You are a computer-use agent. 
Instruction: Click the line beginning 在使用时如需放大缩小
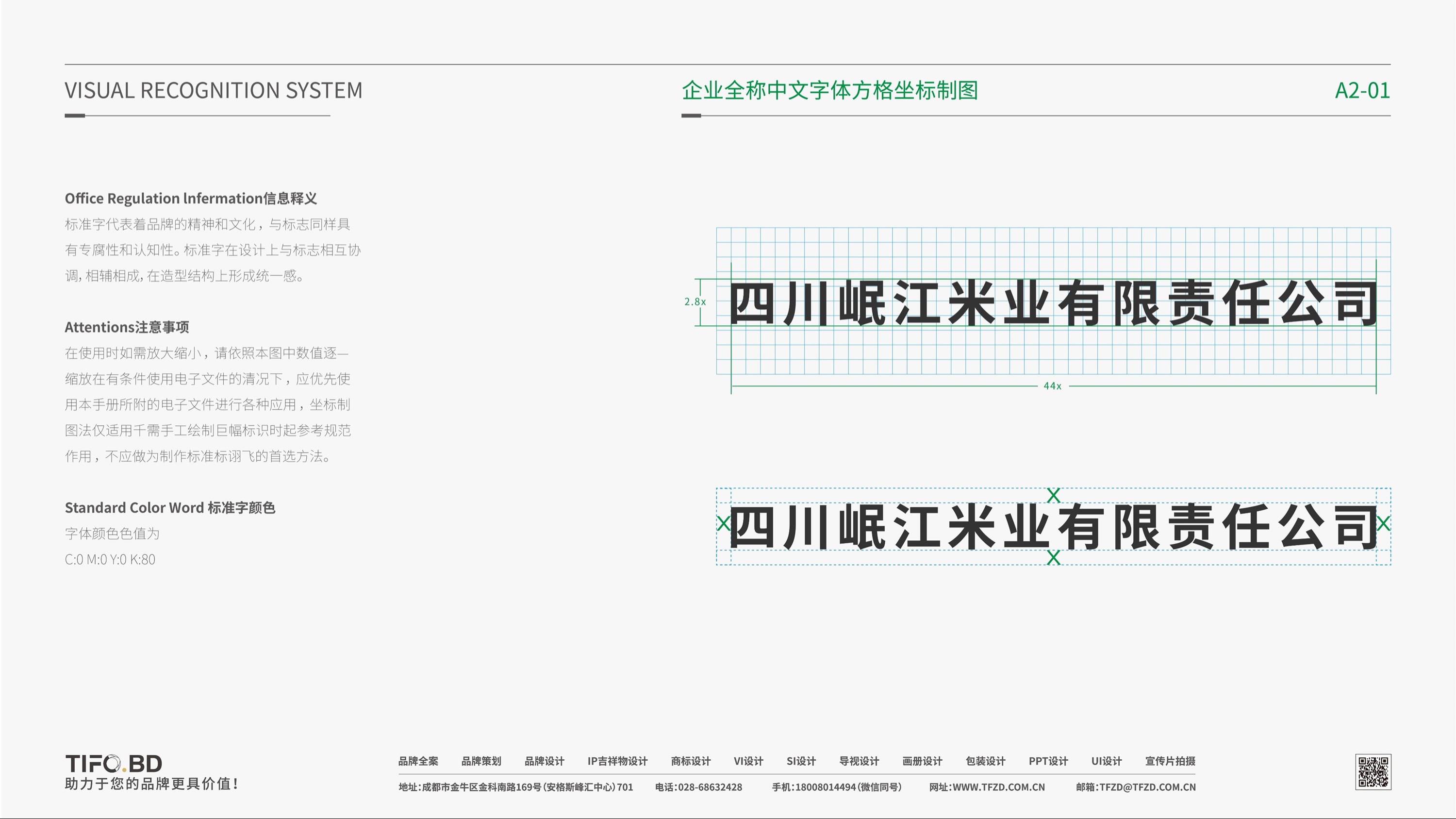click(x=207, y=353)
